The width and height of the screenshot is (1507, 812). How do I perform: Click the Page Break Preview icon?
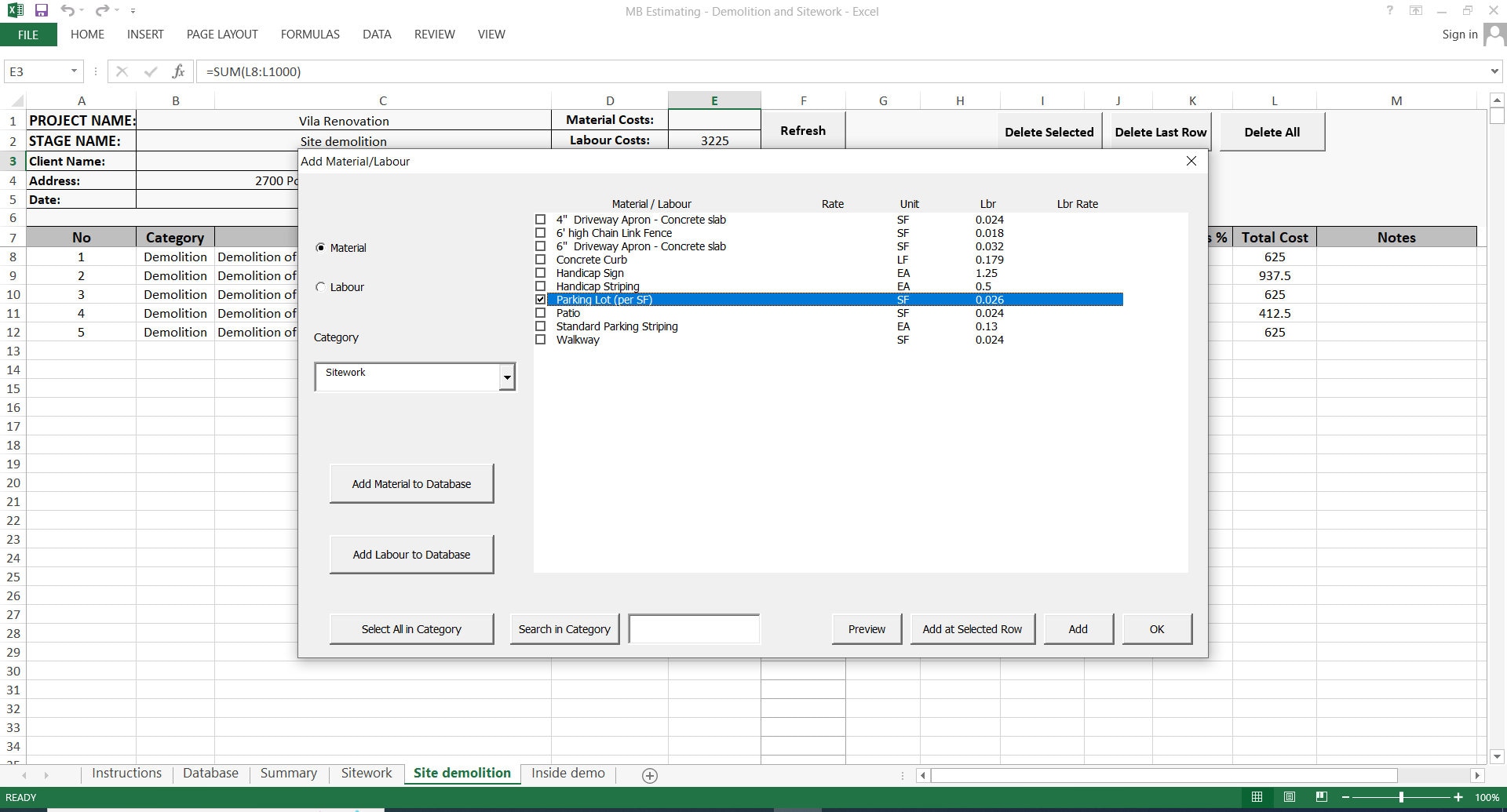[x=1320, y=797]
